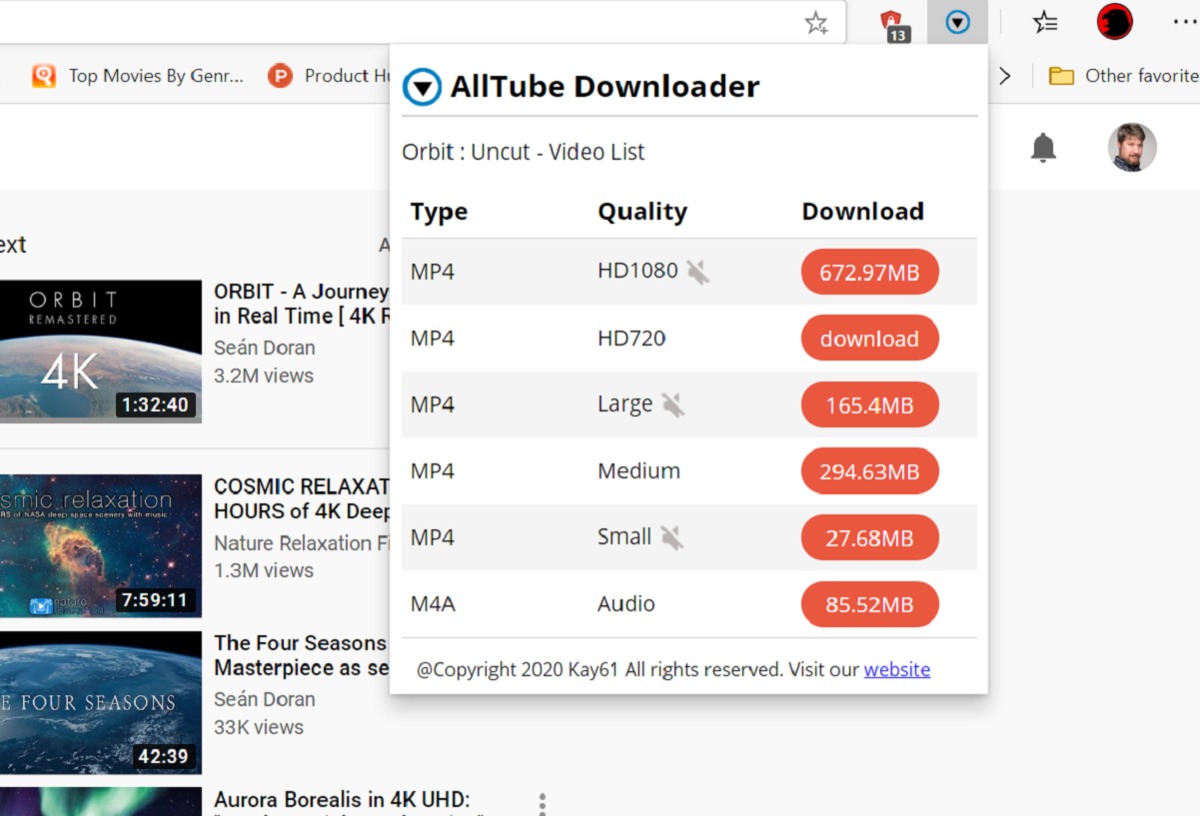Open Seán Doran channel under Four Seasons
Screen dimensions: 1200x816
coord(264,699)
